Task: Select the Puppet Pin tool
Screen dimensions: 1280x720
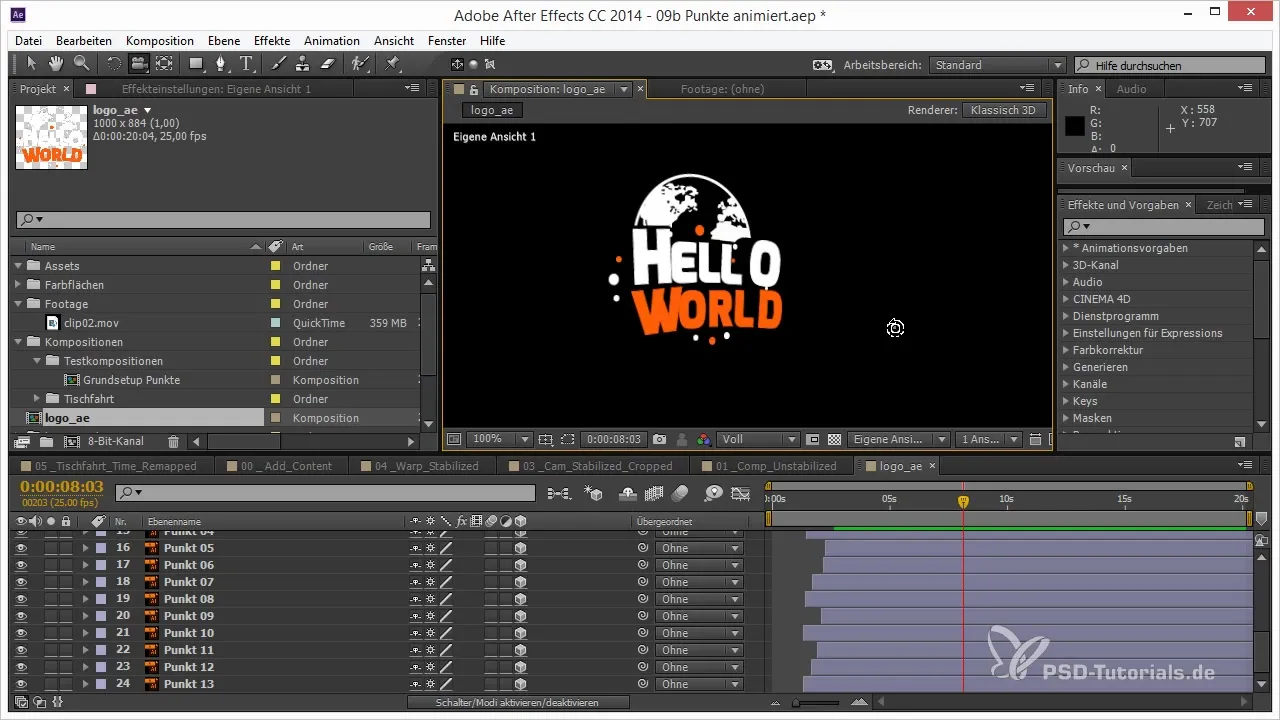Action: [392, 64]
